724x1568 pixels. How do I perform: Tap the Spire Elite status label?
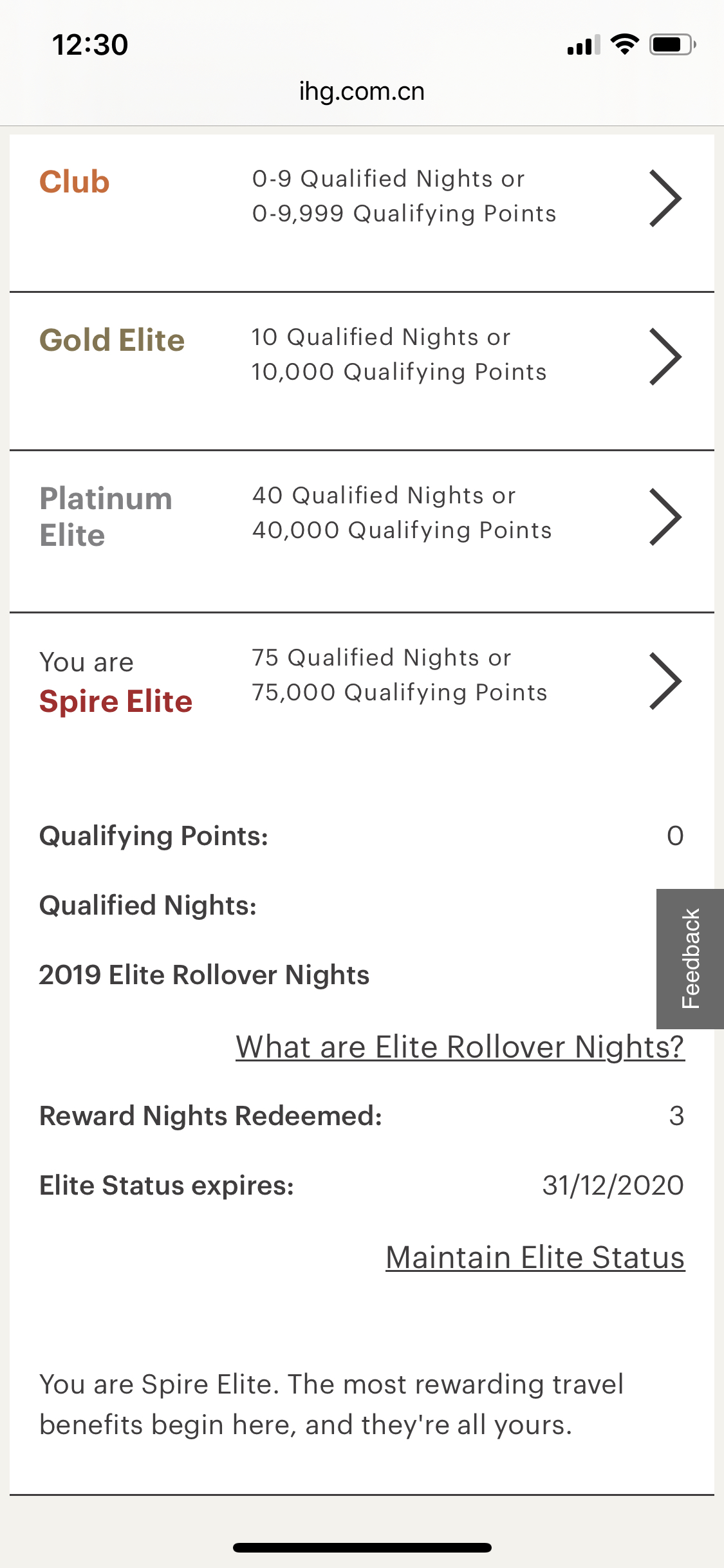click(x=116, y=702)
